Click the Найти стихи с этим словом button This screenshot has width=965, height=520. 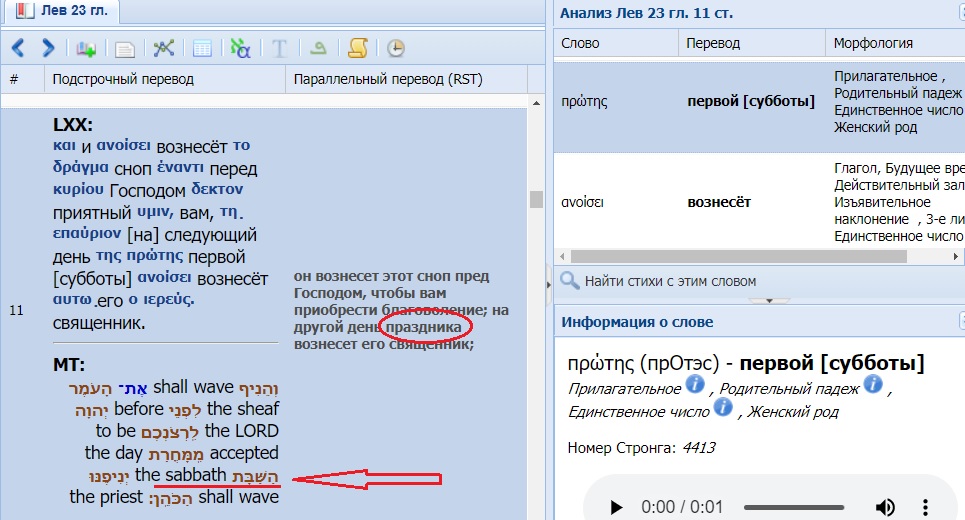pos(659,281)
